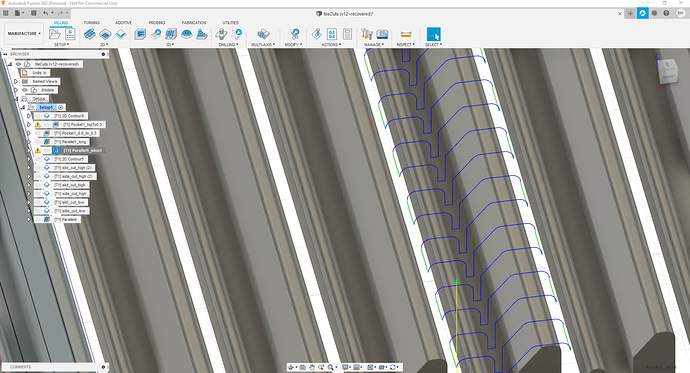Toggle visibility eye of slot_cut_high (2)
690x373 pixels.
[38, 168]
